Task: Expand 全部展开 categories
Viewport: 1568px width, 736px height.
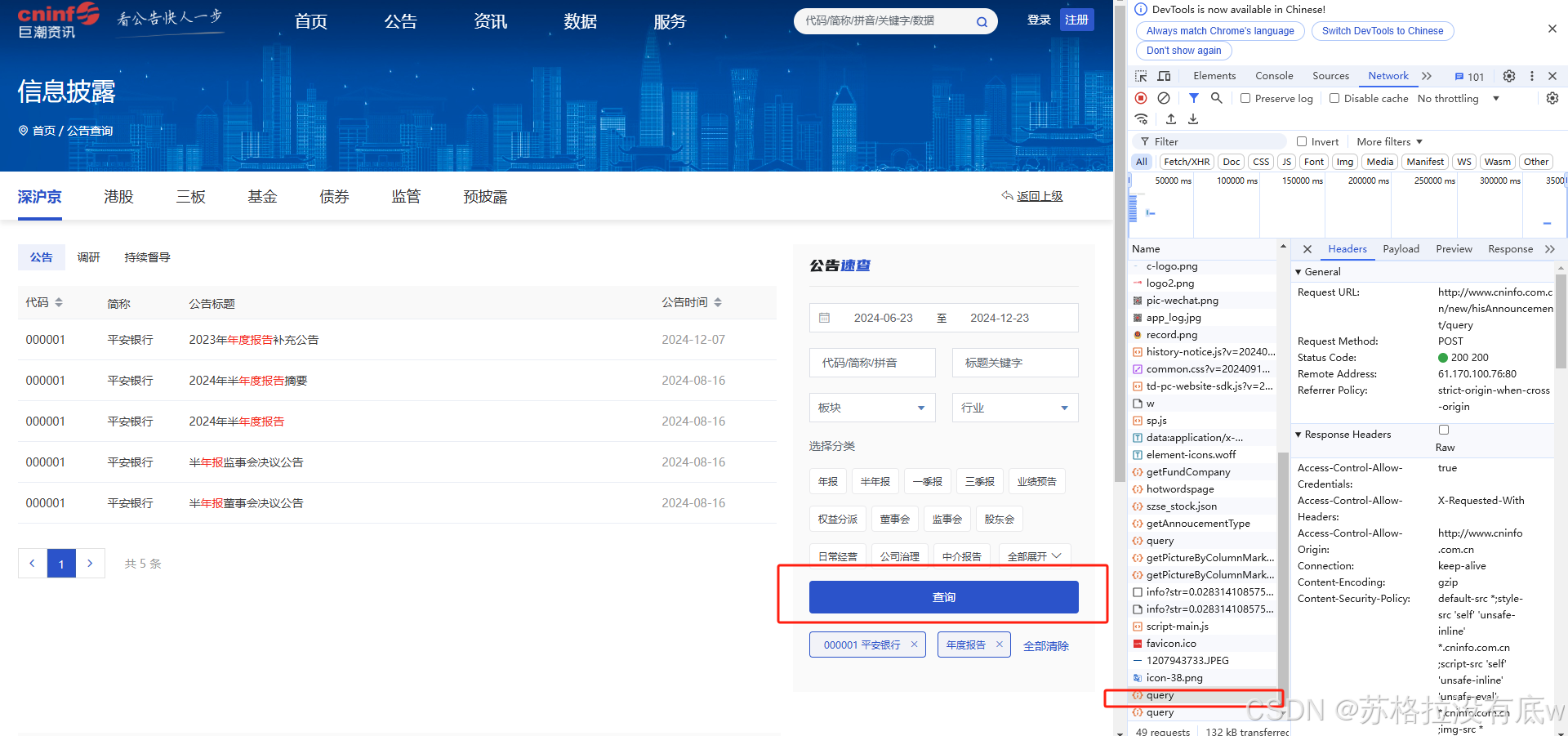Action: coord(1035,556)
